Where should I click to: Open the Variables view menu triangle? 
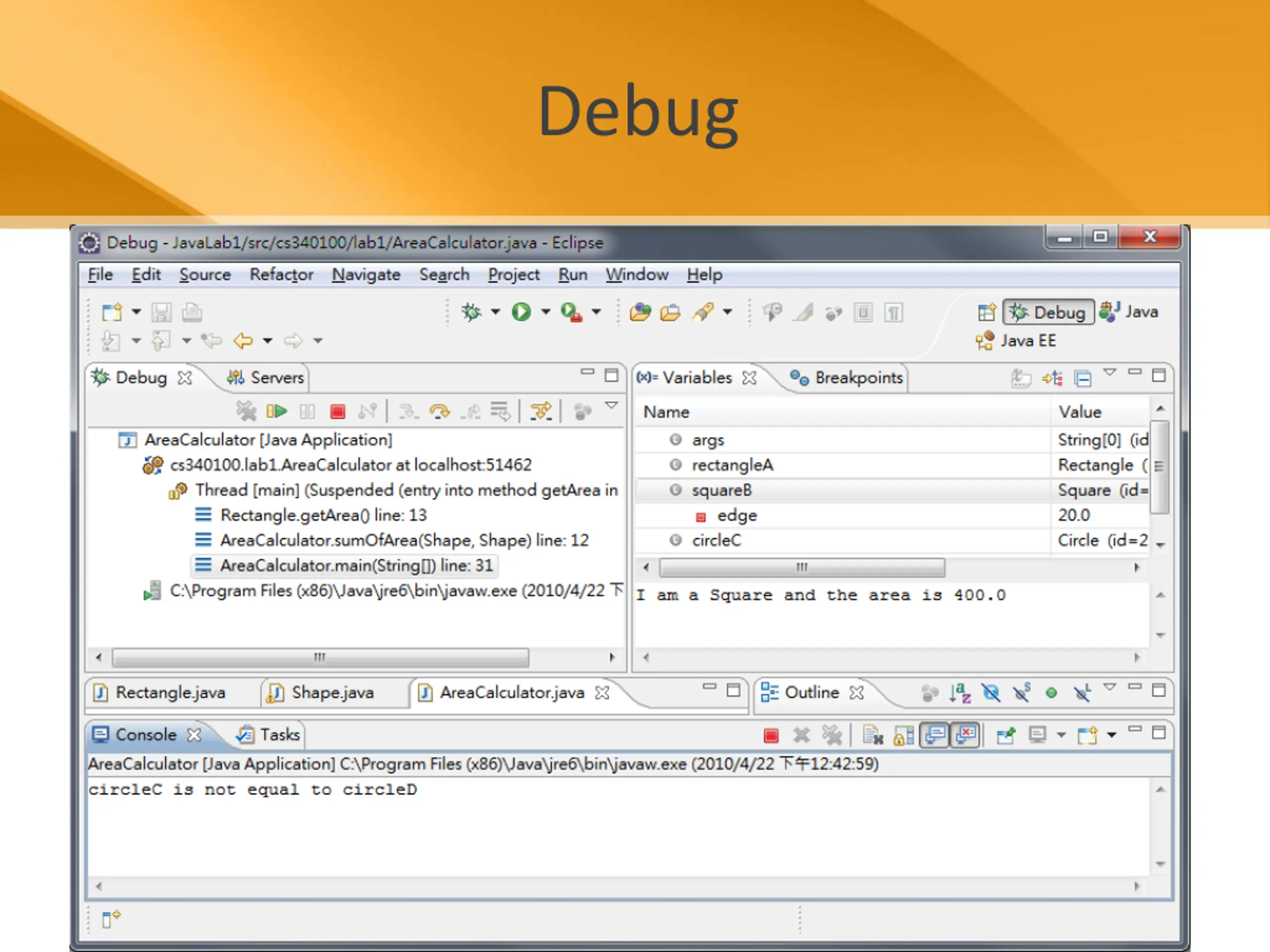pyautogui.click(x=1110, y=372)
